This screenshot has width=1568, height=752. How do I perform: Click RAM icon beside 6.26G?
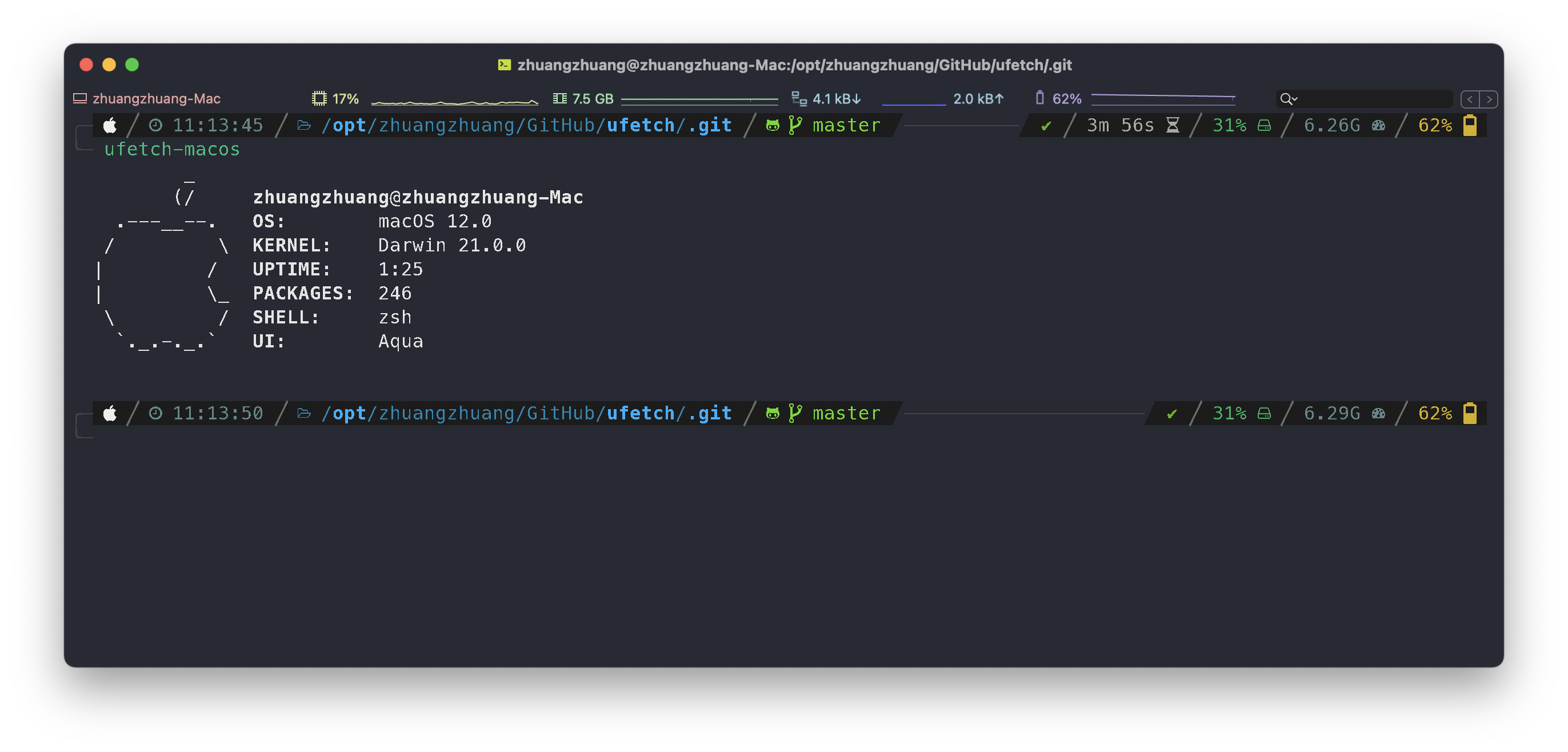[1379, 126]
